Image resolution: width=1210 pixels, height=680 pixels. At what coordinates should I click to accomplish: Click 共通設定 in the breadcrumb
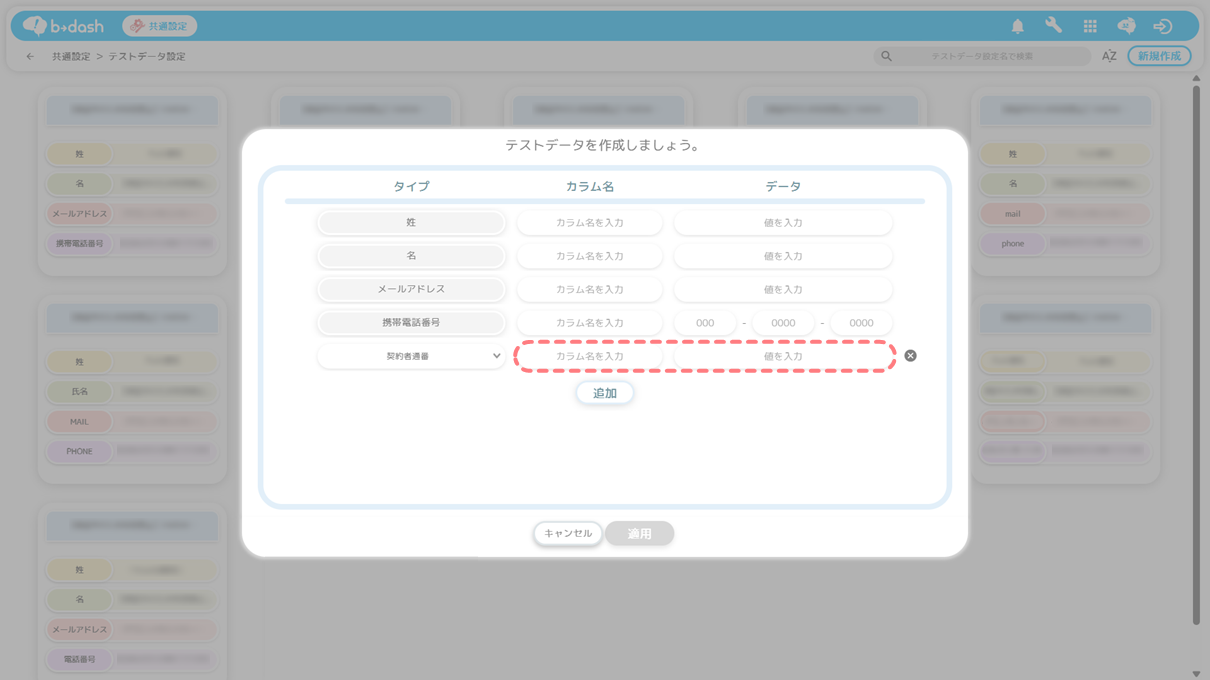[x=71, y=57]
